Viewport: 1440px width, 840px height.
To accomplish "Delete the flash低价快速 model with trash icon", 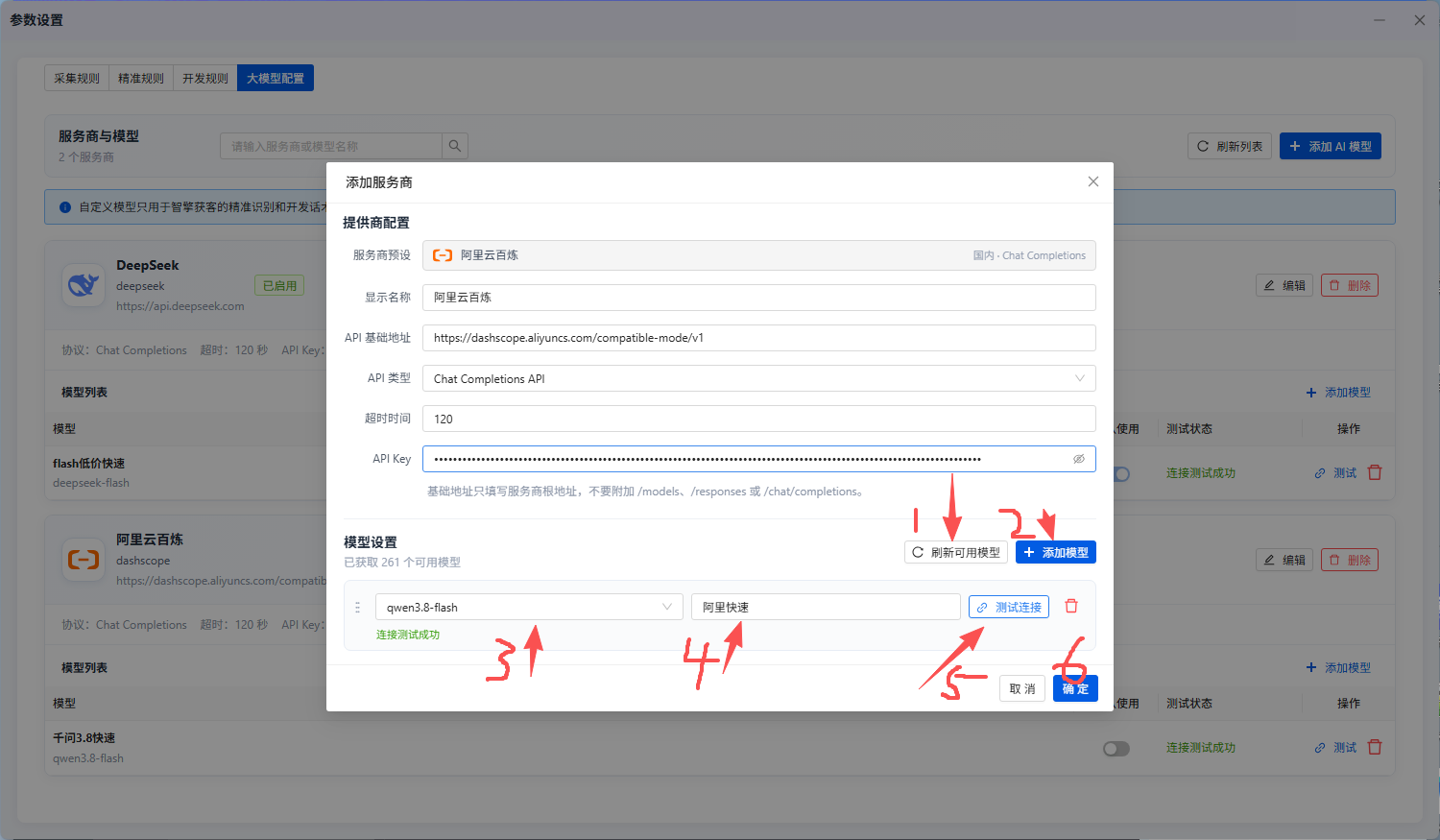I will pyautogui.click(x=1375, y=472).
